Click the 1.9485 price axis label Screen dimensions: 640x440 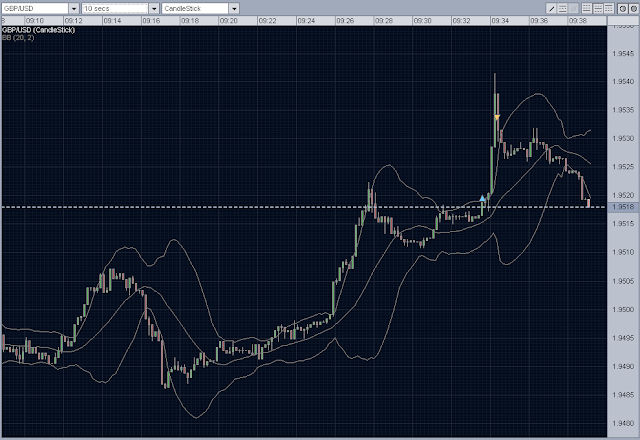click(x=624, y=395)
